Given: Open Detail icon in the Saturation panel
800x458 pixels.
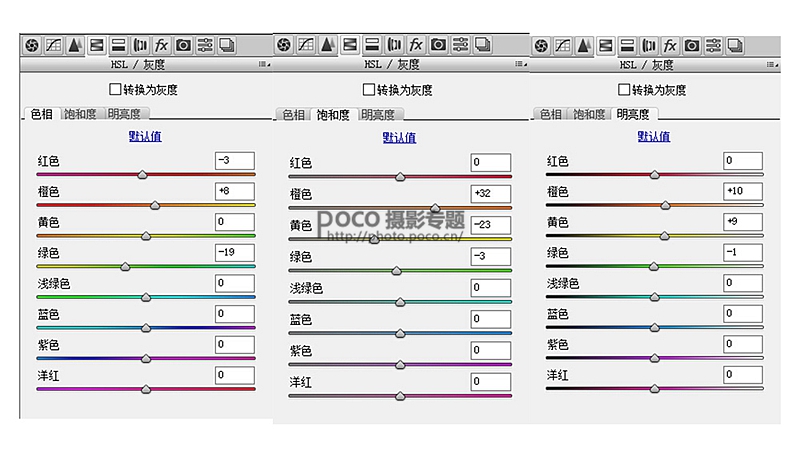Looking at the screenshot, I should [328, 45].
